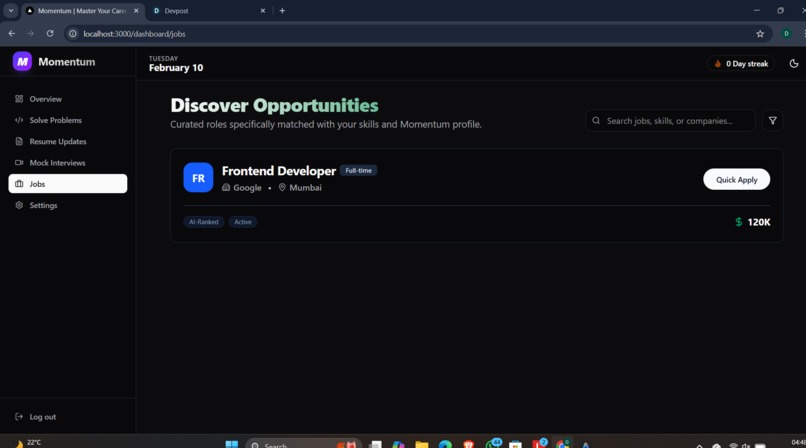Close the Momentum tab
Screen dimensions: 806x448
pyautogui.click(x=136, y=11)
